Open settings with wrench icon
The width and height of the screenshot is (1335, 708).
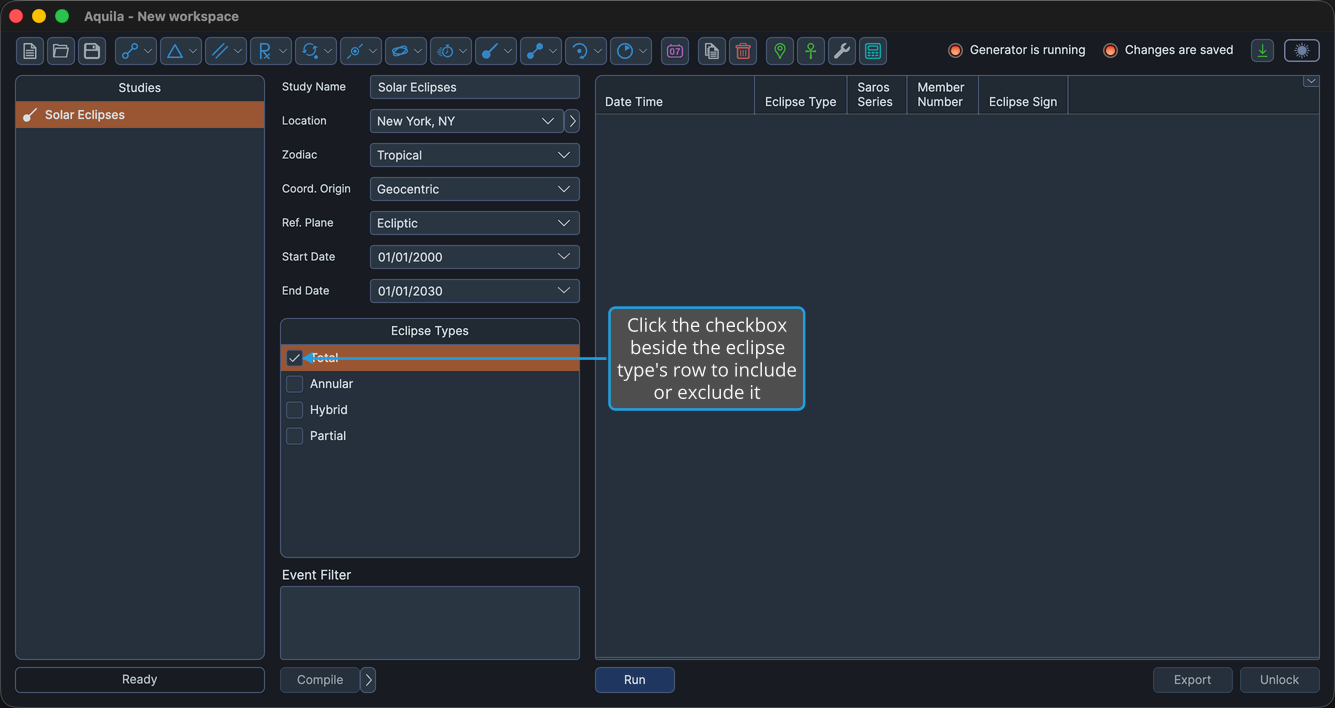(x=841, y=51)
